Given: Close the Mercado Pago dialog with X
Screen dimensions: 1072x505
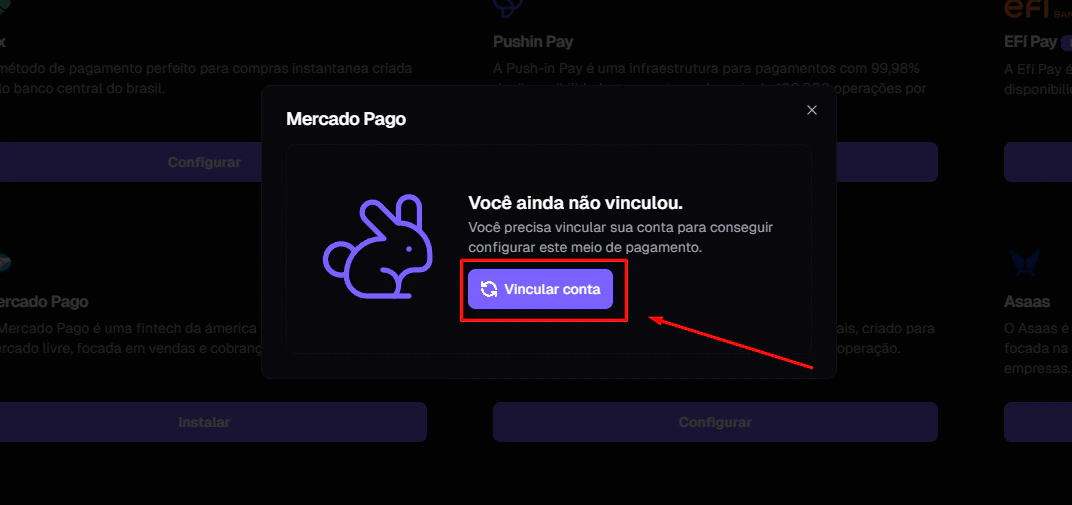Looking at the screenshot, I should [812, 110].
